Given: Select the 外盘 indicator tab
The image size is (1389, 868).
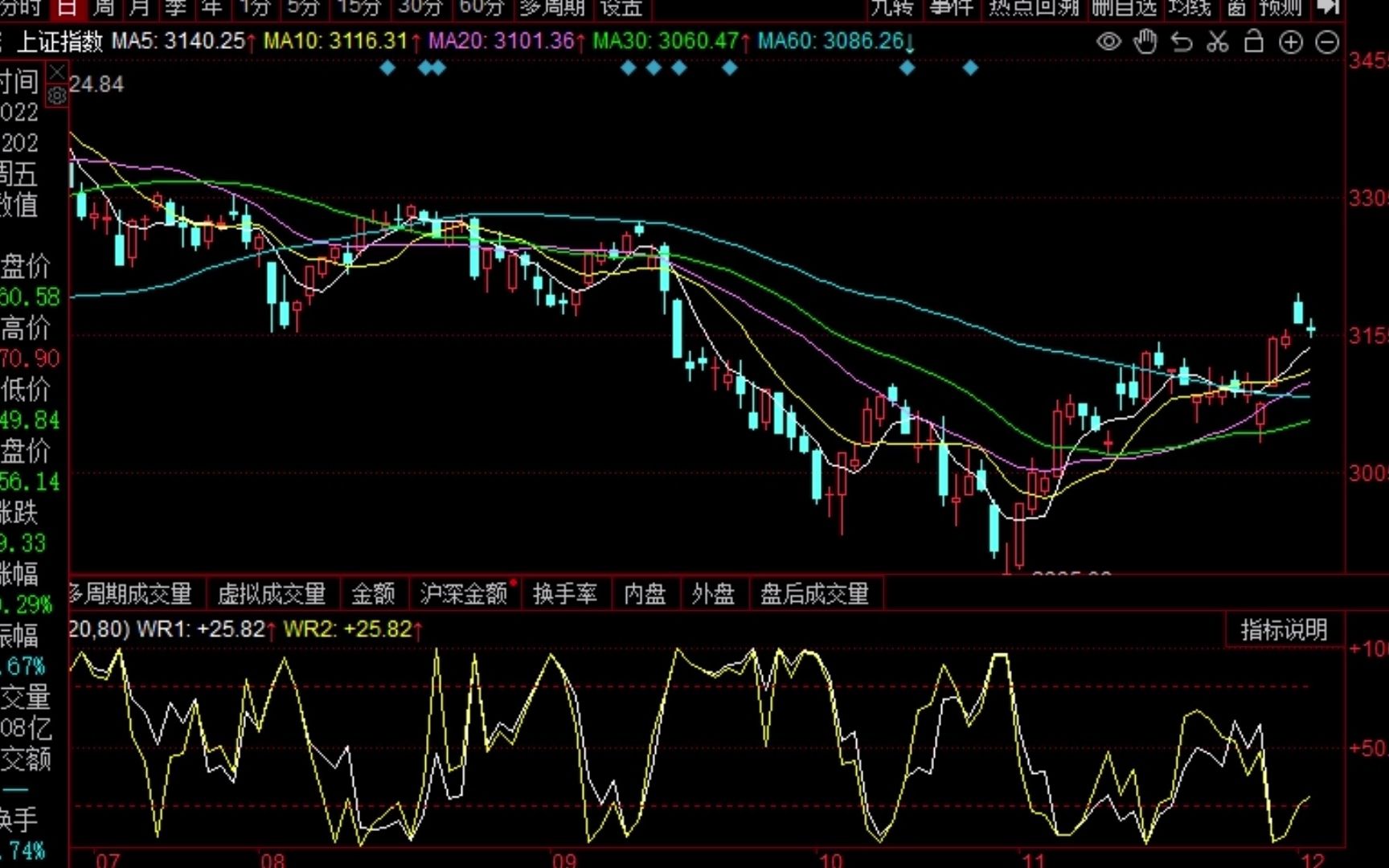Looking at the screenshot, I should pos(713,594).
